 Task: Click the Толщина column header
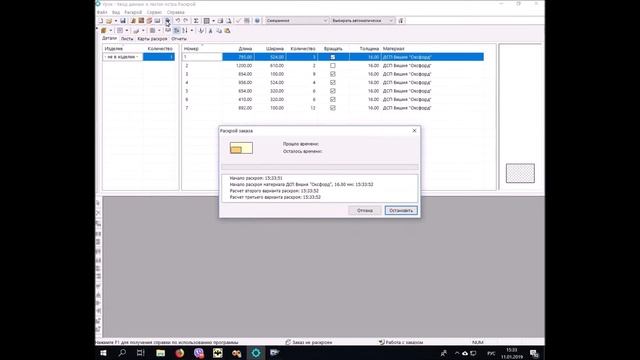369,49
